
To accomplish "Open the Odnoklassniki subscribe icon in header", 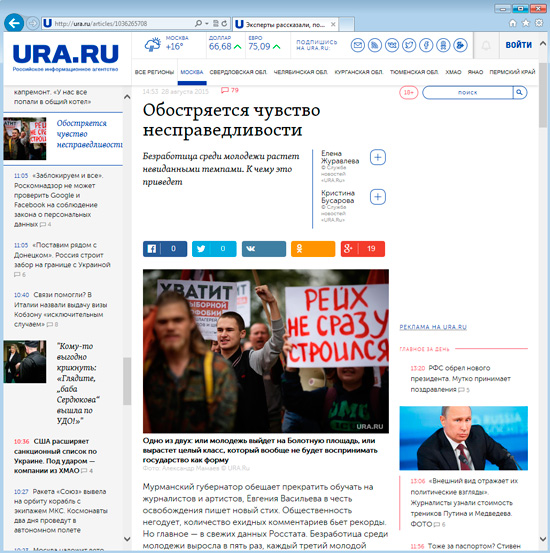I will click(x=443, y=45).
